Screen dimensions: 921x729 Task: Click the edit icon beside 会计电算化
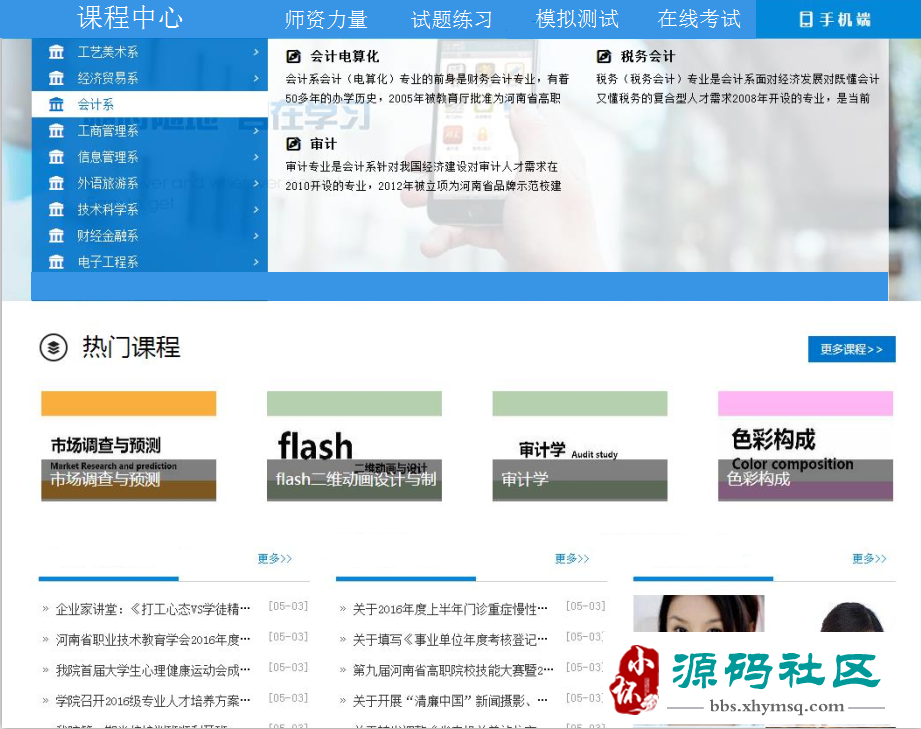tap(293, 56)
